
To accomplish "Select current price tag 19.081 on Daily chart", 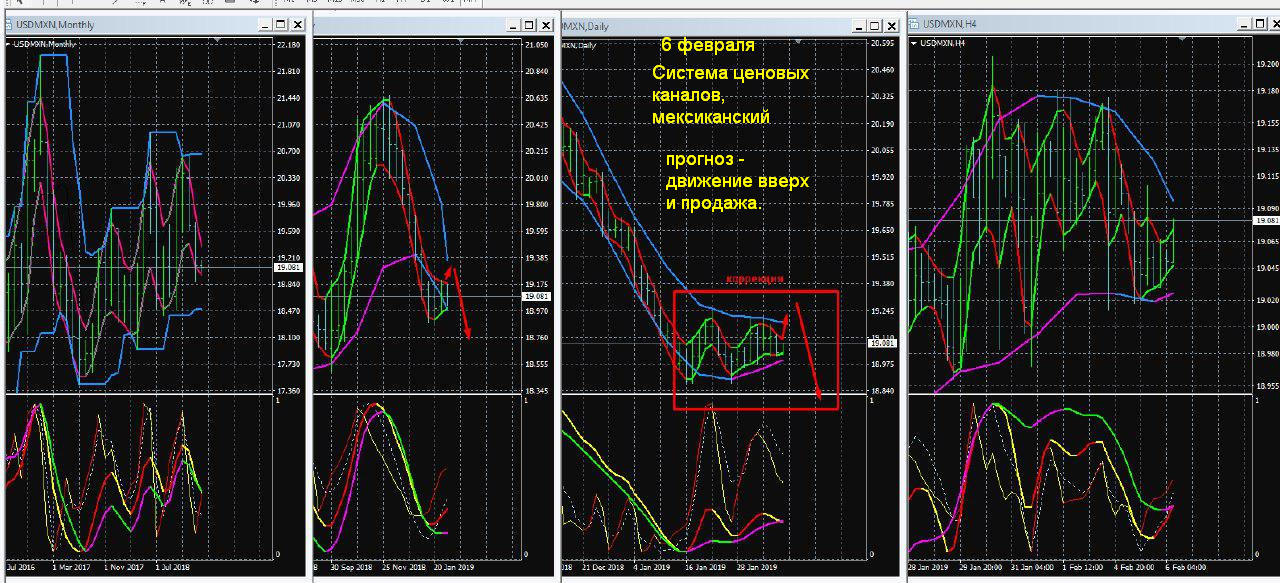I will [883, 343].
